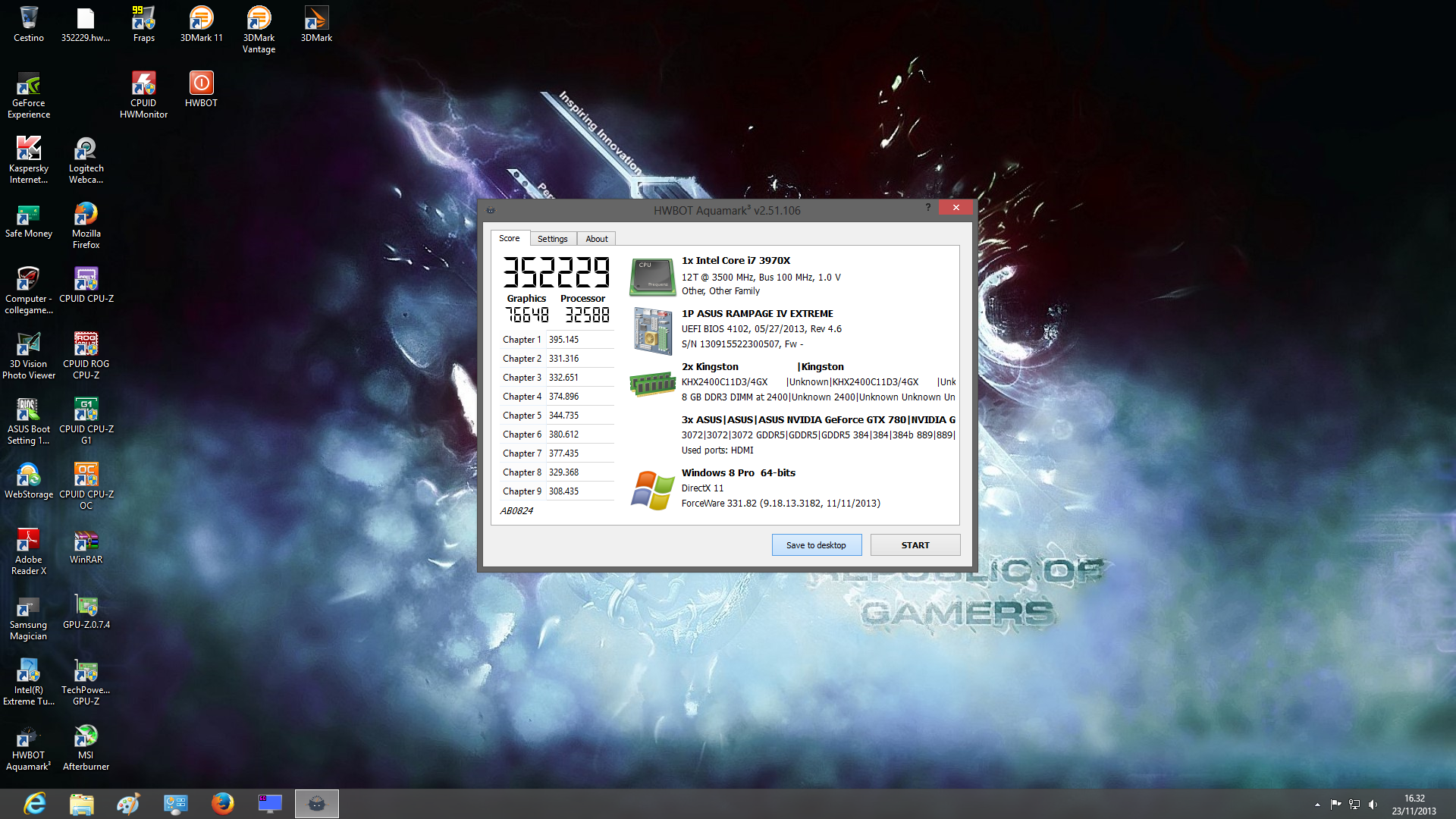This screenshot has width=1456, height=819.
Task: Open File Explorer from taskbar
Action: click(x=82, y=804)
